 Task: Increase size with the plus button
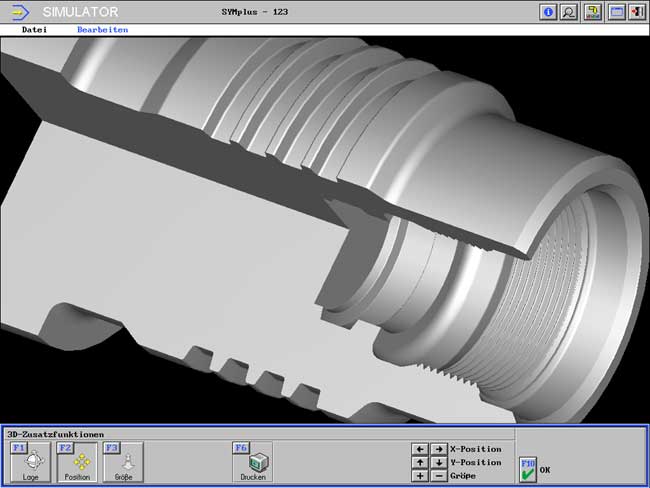pyautogui.click(x=420, y=476)
